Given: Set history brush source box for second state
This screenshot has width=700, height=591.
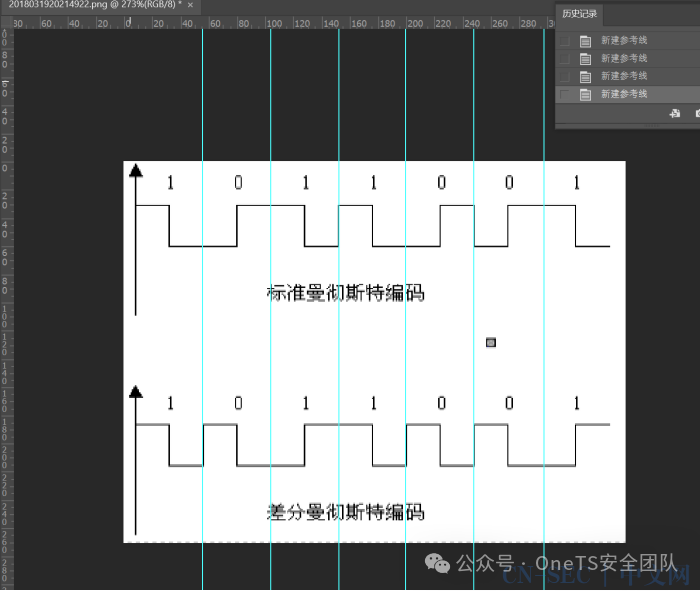Looking at the screenshot, I should tap(565, 59).
